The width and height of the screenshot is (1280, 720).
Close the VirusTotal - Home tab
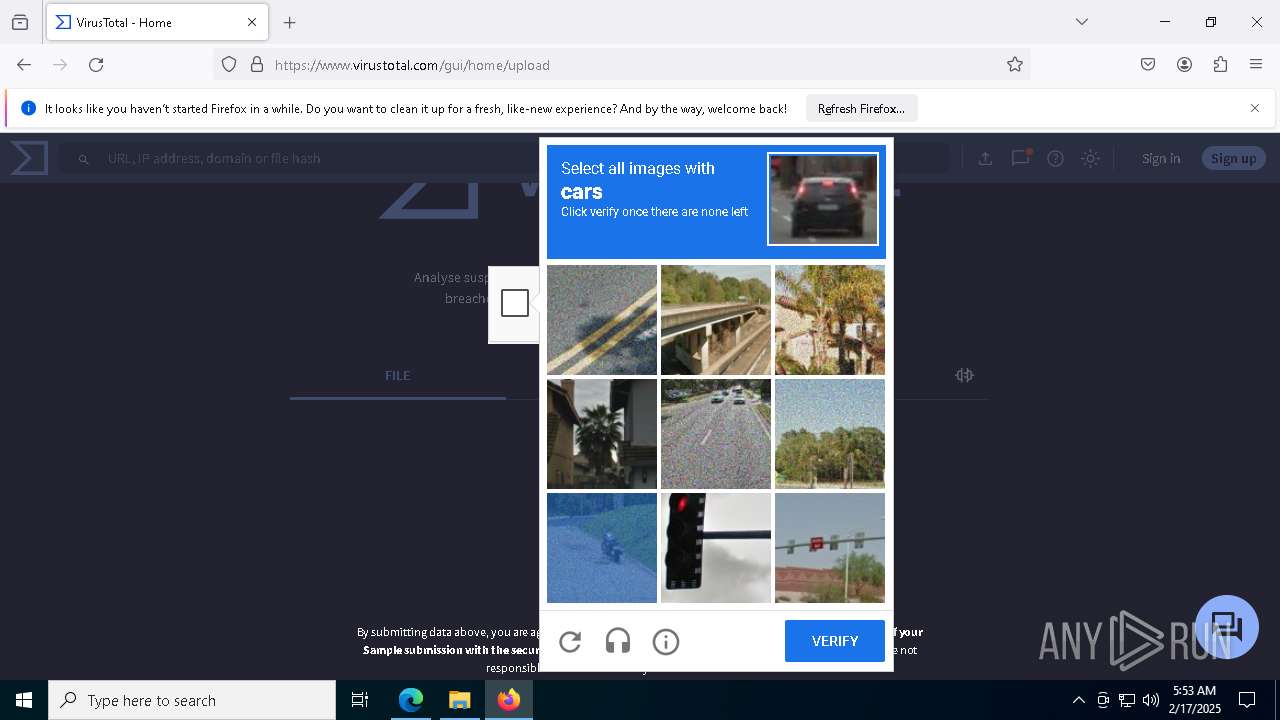[x=252, y=22]
